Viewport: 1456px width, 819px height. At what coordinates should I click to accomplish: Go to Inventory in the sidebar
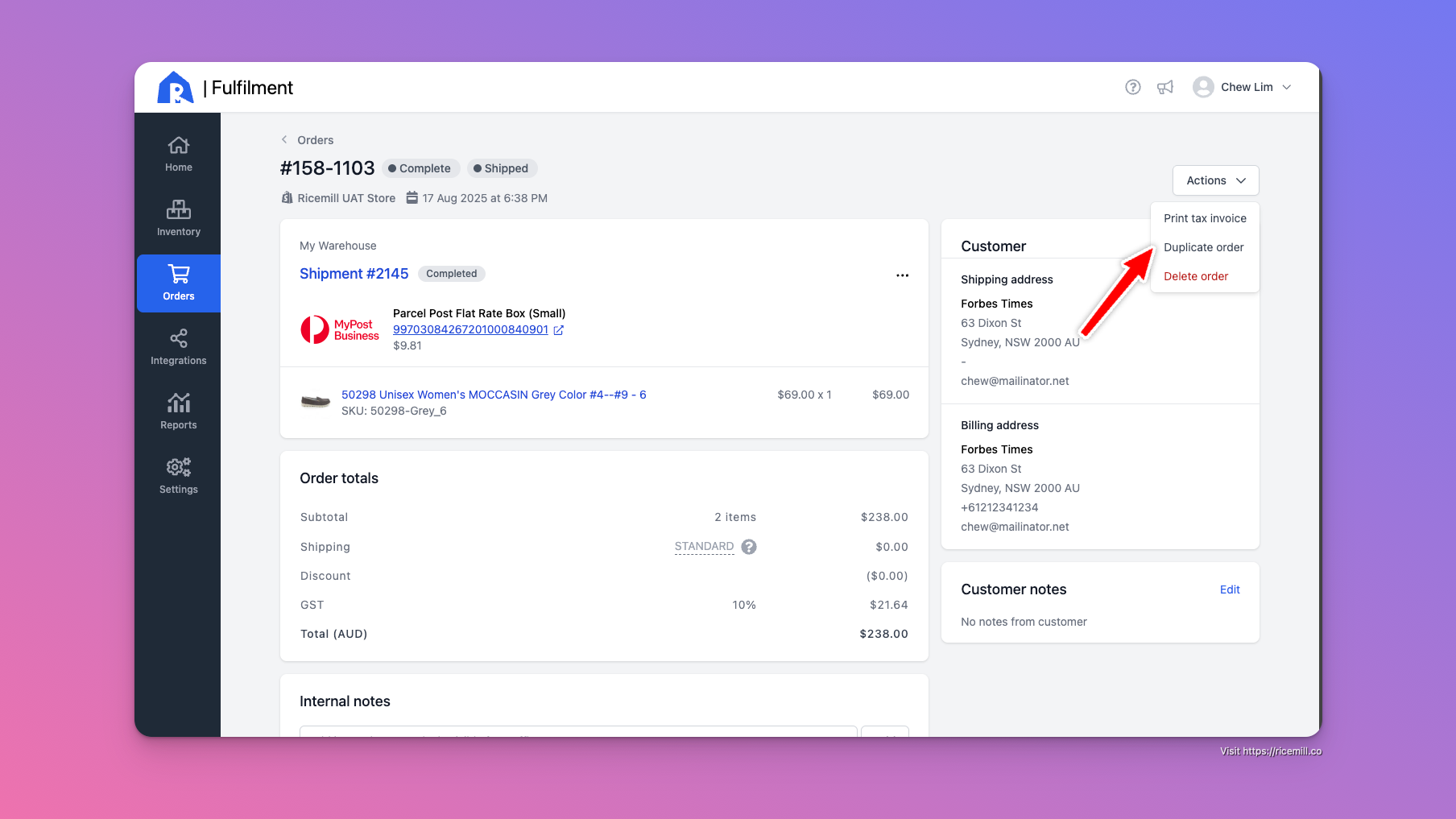click(178, 210)
